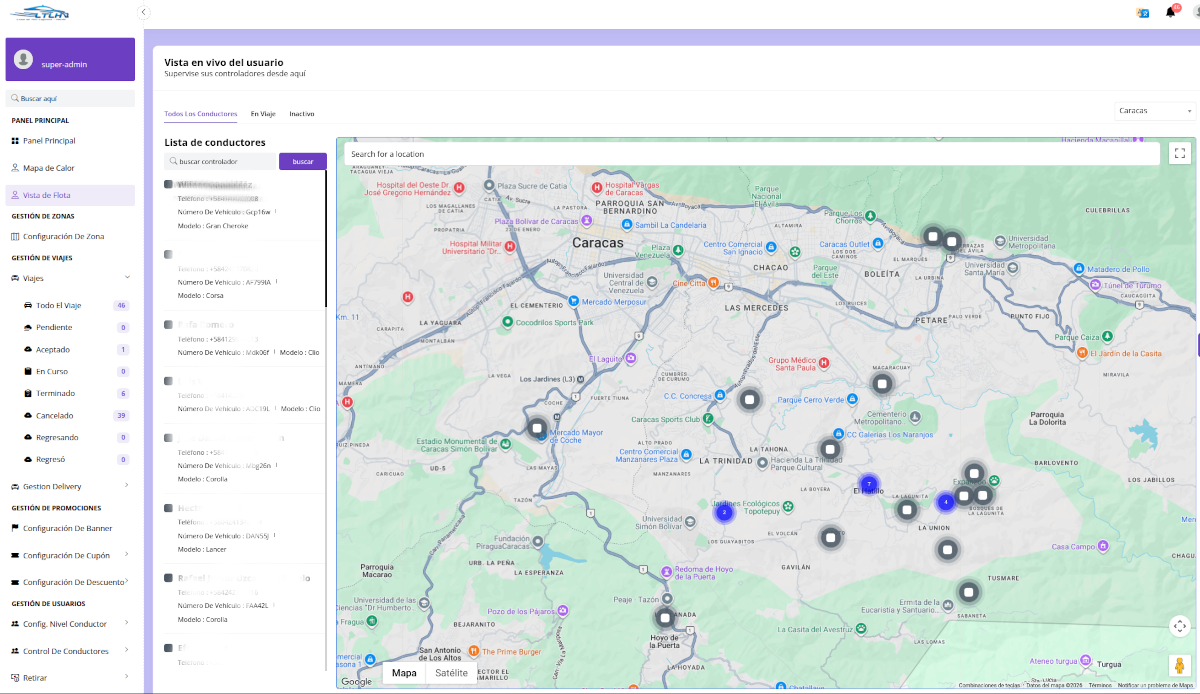1200x694 pixels.
Task: Center map on my location button
Action: click(1181, 626)
